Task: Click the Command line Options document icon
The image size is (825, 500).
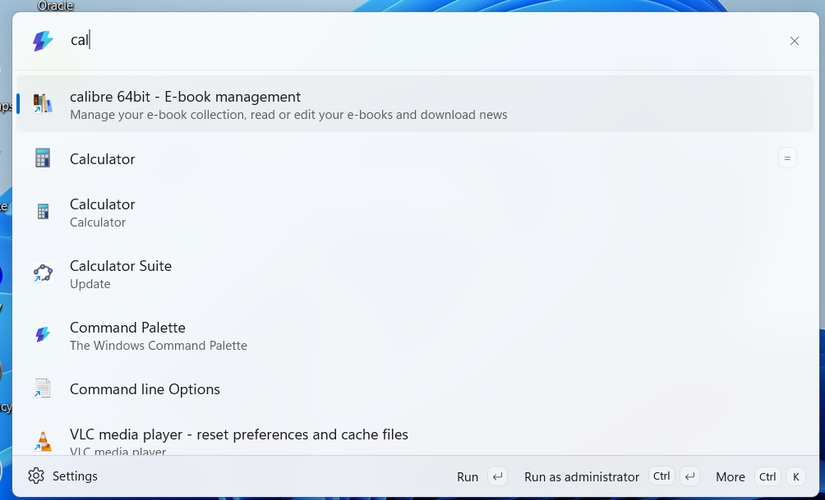Action: (x=43, y=389)
